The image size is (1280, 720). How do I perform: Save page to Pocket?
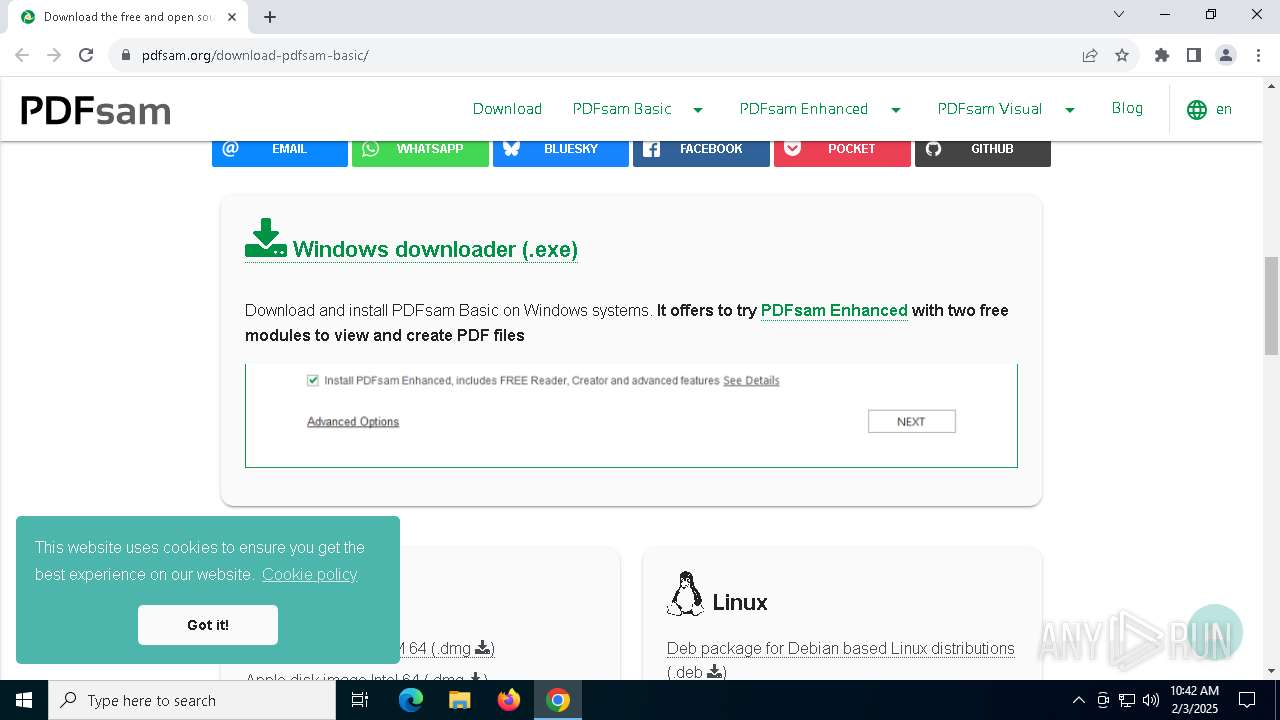(842, 149)
